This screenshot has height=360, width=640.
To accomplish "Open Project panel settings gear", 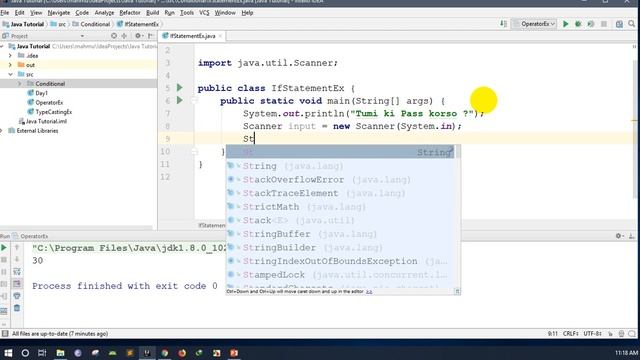I will point(138,36).
